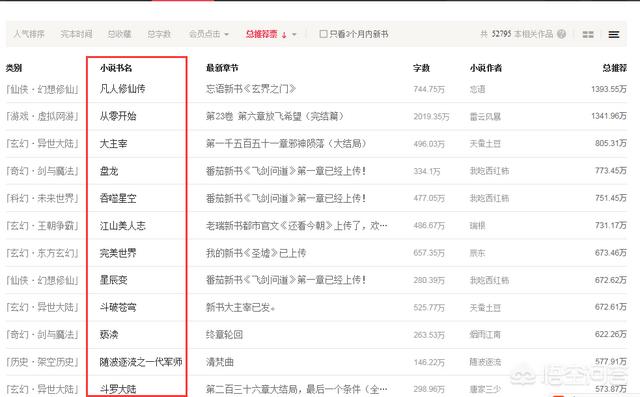Open novel 极凌 in 奇幻 row
The image size is (640, 397).
109,335
